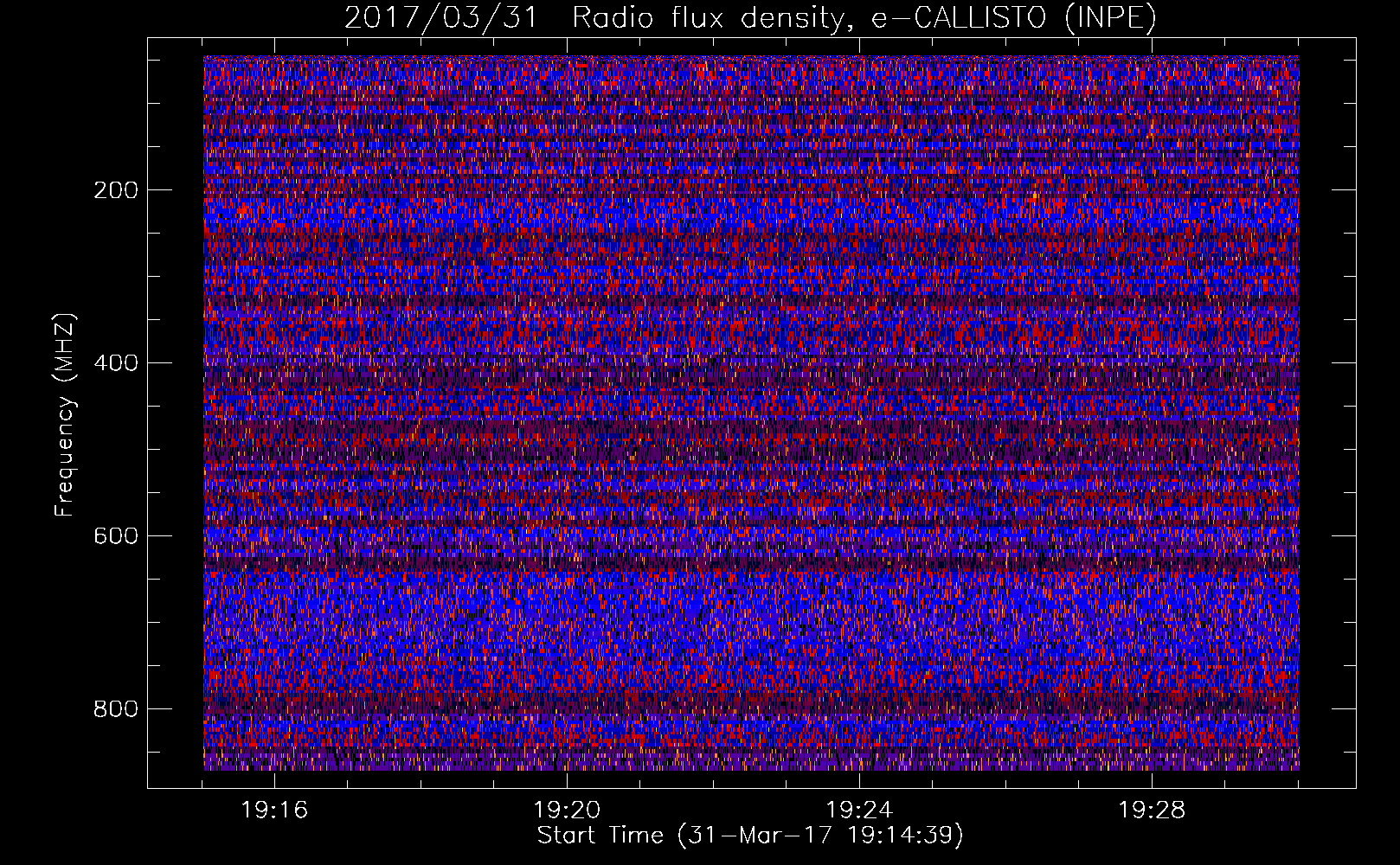Click the 19:16 time tick label
This screenshot has width=1400, height=865.
point(274,811)
